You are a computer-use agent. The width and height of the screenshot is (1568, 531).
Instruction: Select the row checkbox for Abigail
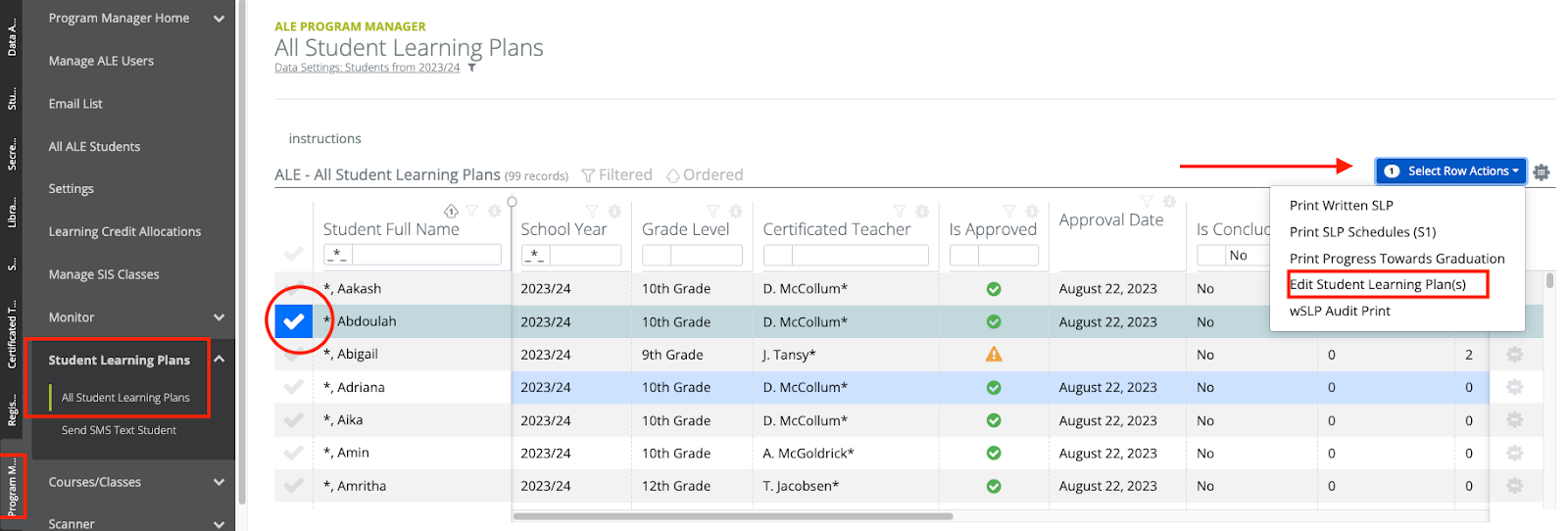click(x=293, y=355)
